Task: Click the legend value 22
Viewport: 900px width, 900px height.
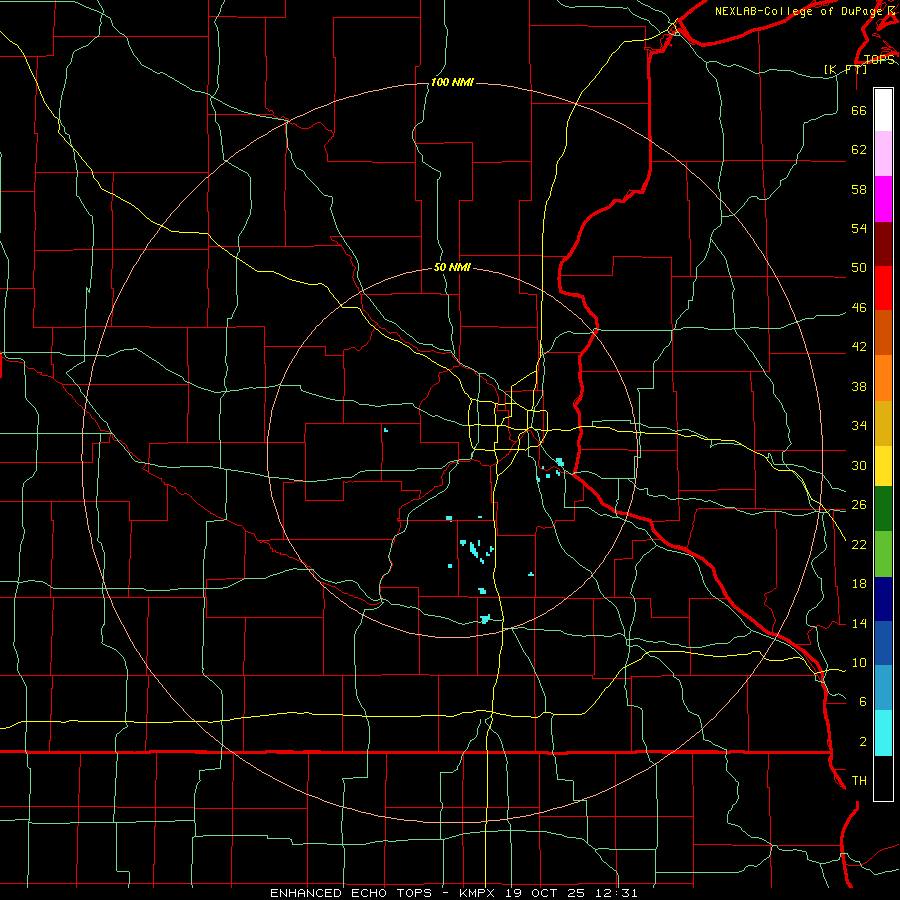Action: 859,544
